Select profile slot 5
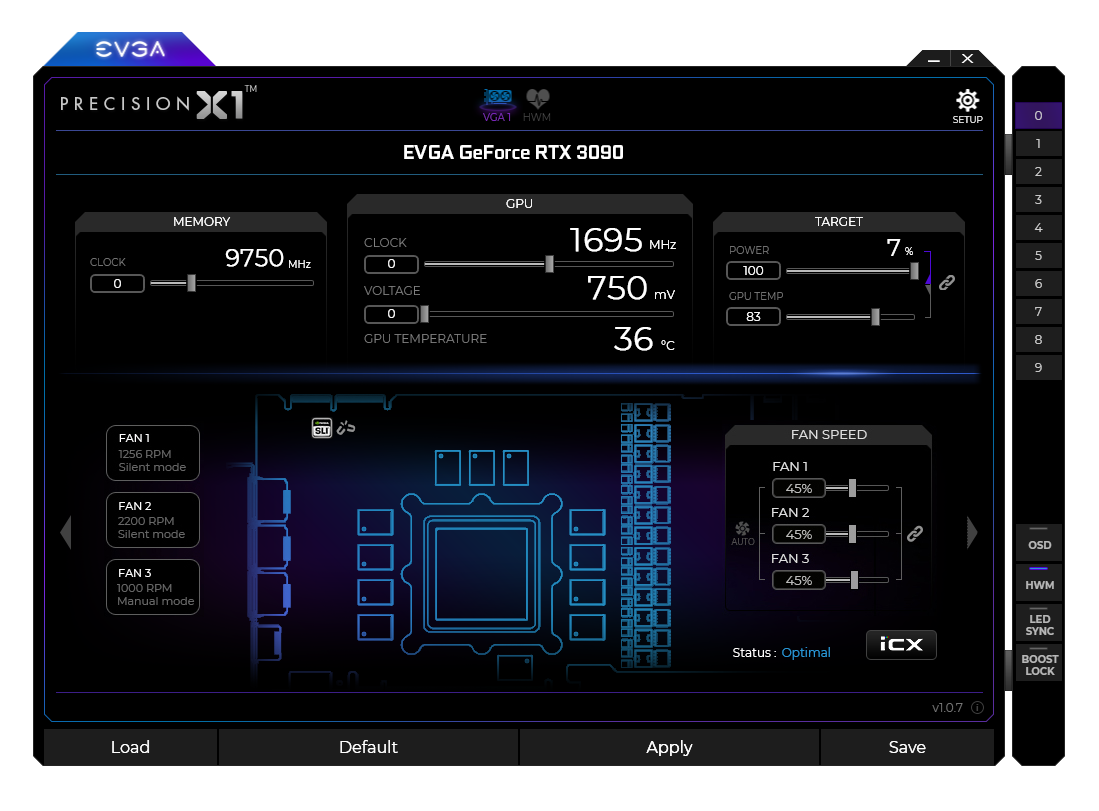The image size is (1099, 811). pyautogui.click(x=1038, y=256)
